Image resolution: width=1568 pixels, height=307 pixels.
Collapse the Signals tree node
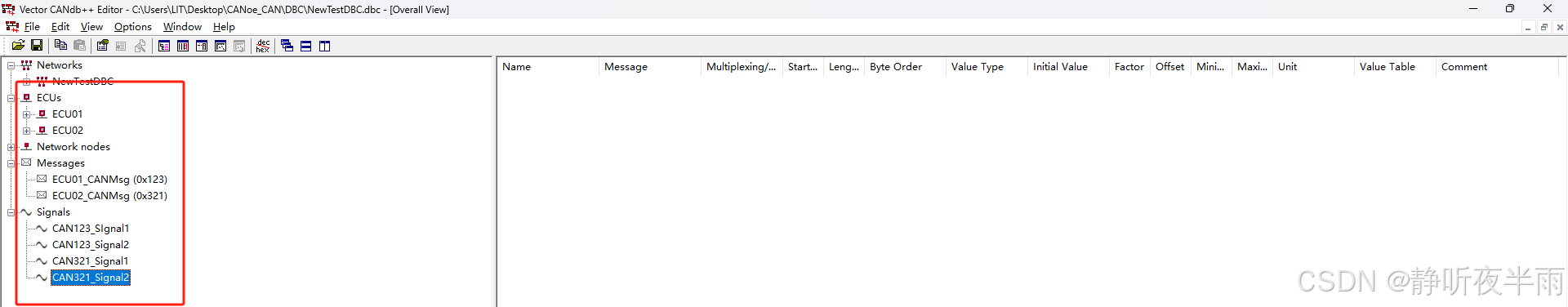coord(11,212)
